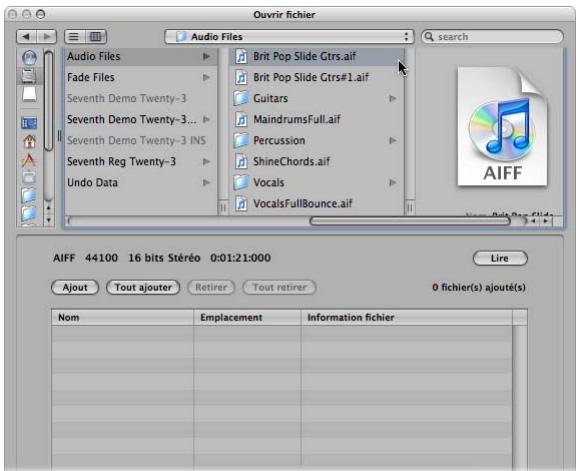Click the 16 bits Stéréo info text
Viewport: 576px width, 471px height.
point(164,258)
